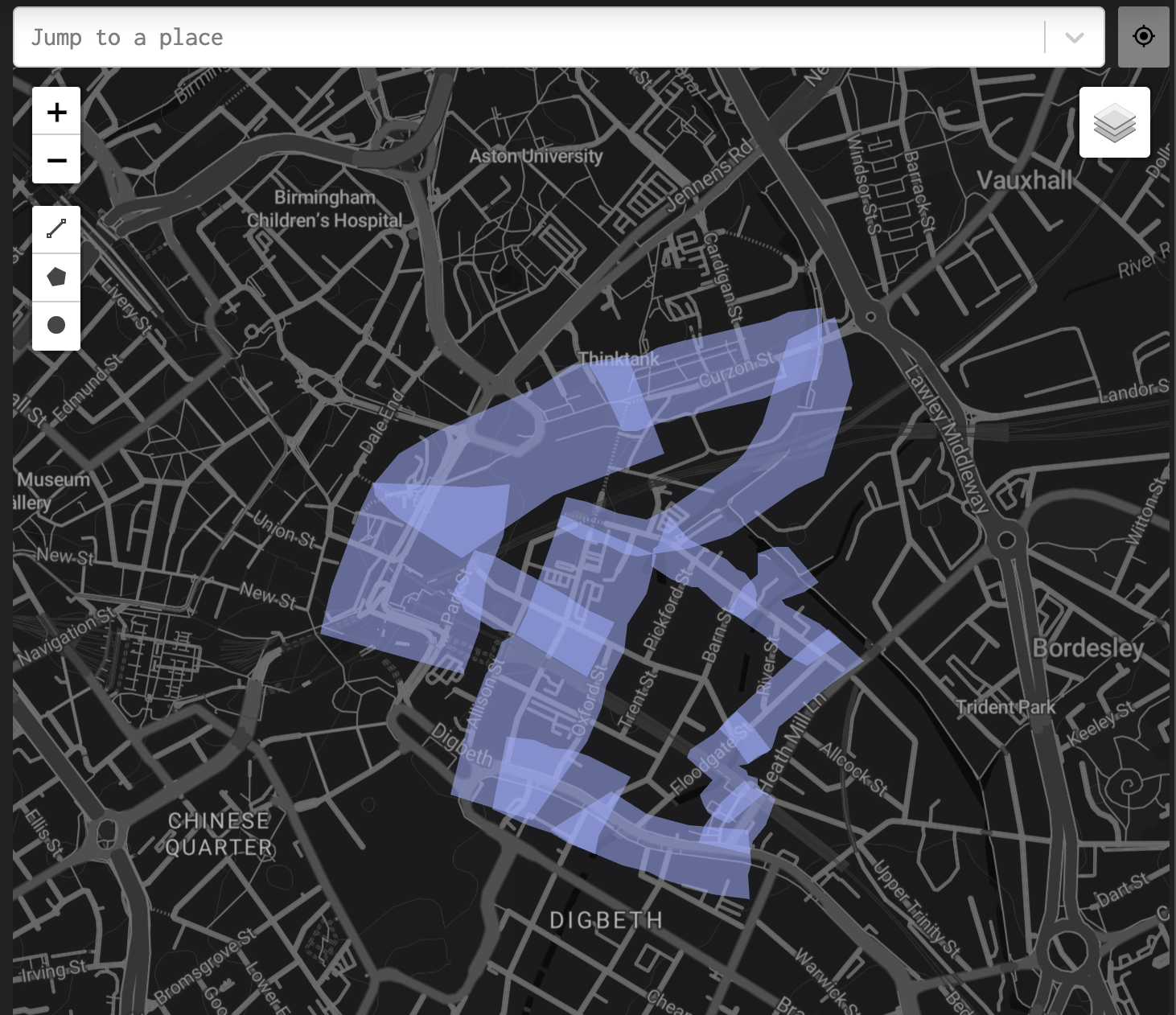1176x1015 pixels.
Task: Click the Barrack St label
Action: (920, 191)
